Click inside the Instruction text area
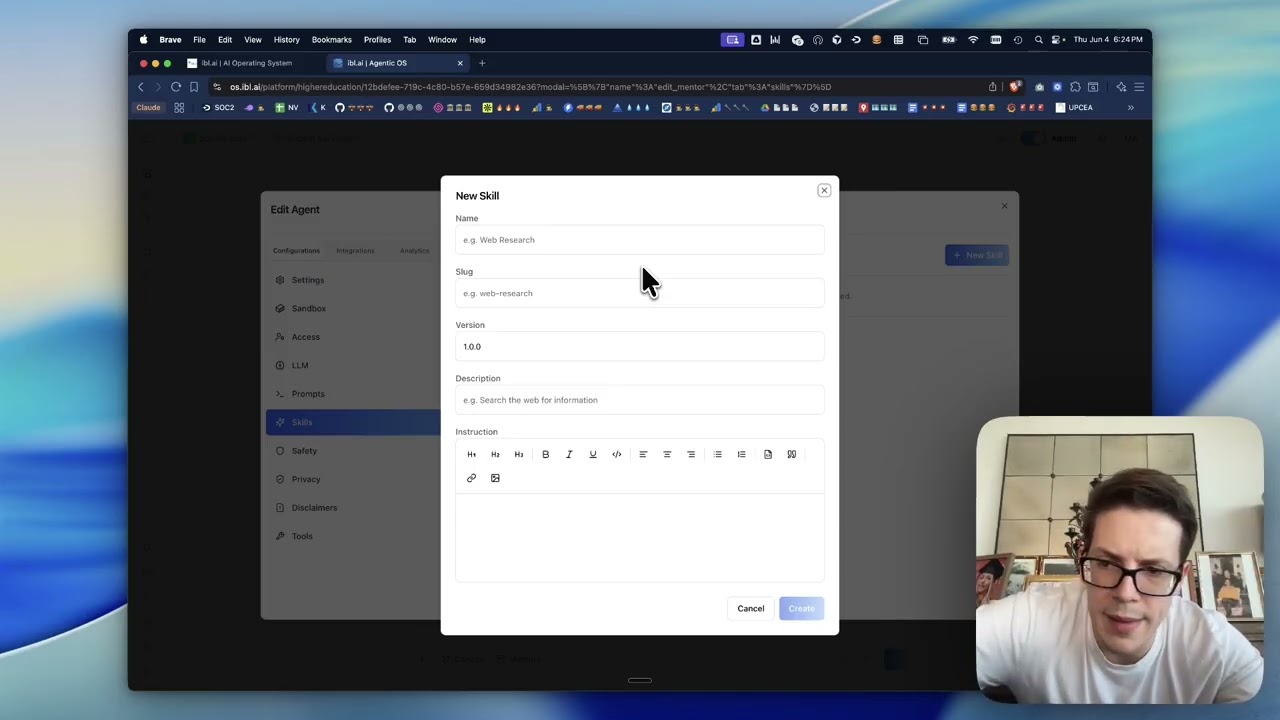Screen dimensions: 1280x720 (x=640, y=537)
